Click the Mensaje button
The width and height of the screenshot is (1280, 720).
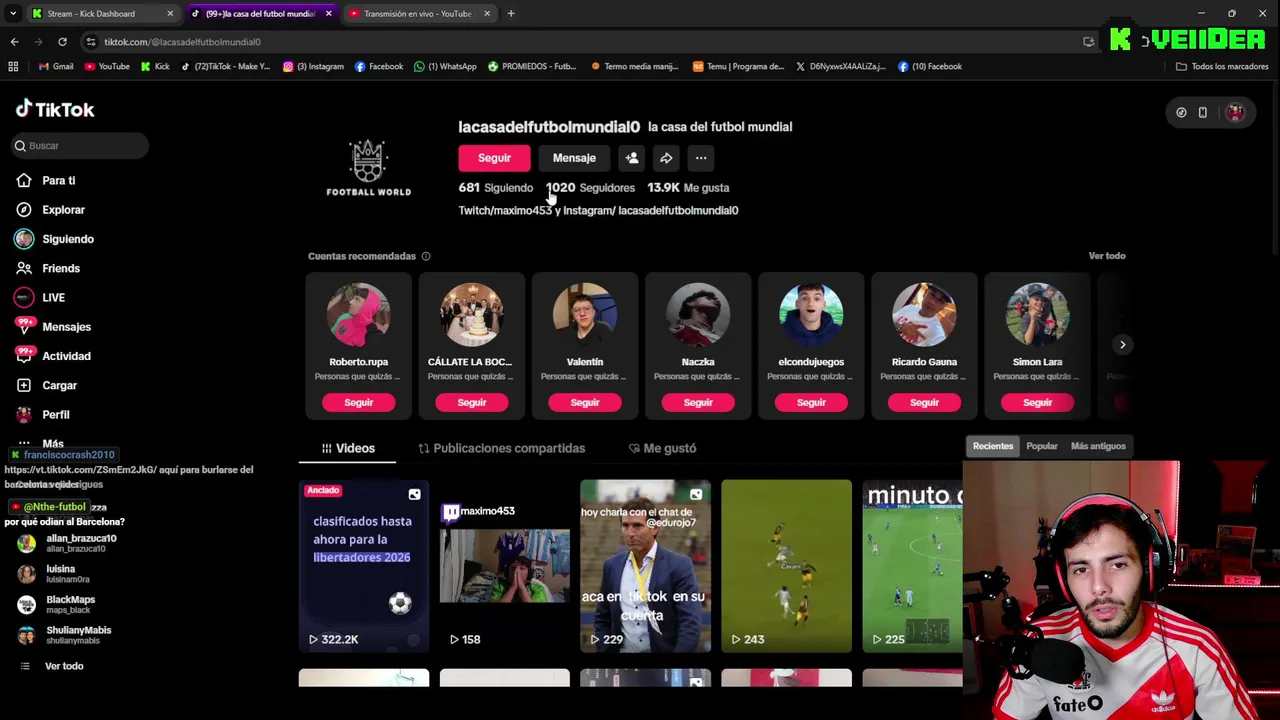[574, 158]
